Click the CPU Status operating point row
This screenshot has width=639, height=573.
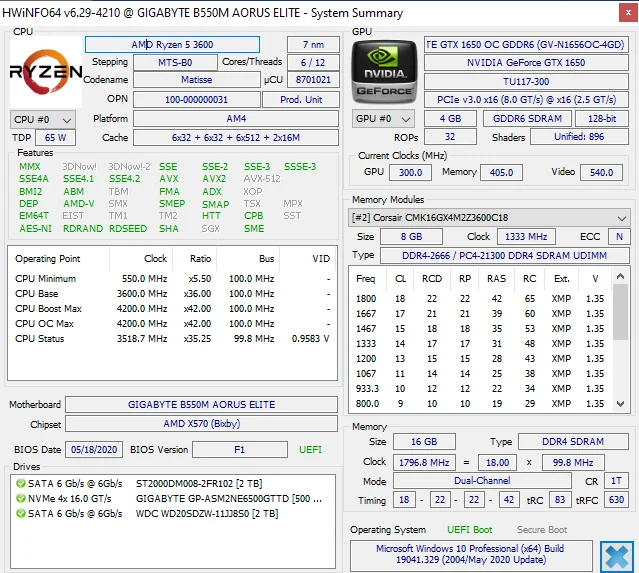172,339
